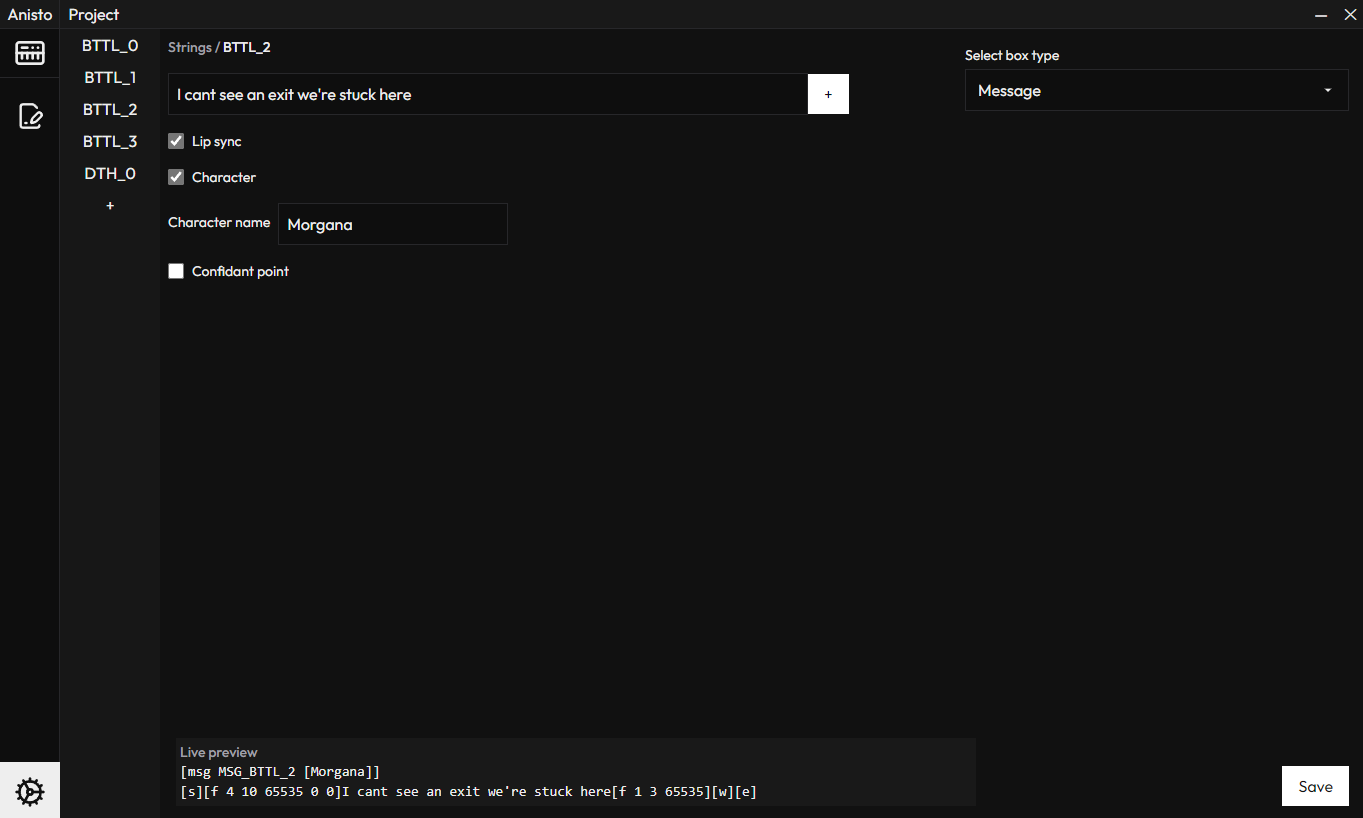1363x818 pixels.
Task: Select the BTTL_2 string
Action: click(x=110, y=110)
